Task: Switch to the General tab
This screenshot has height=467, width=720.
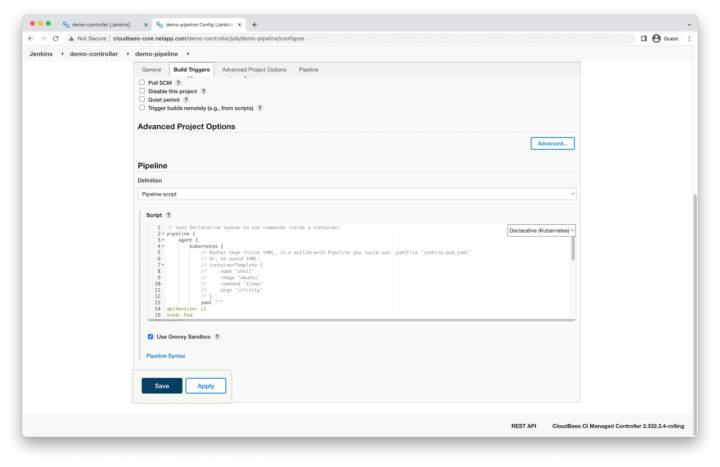Action: 151,70
